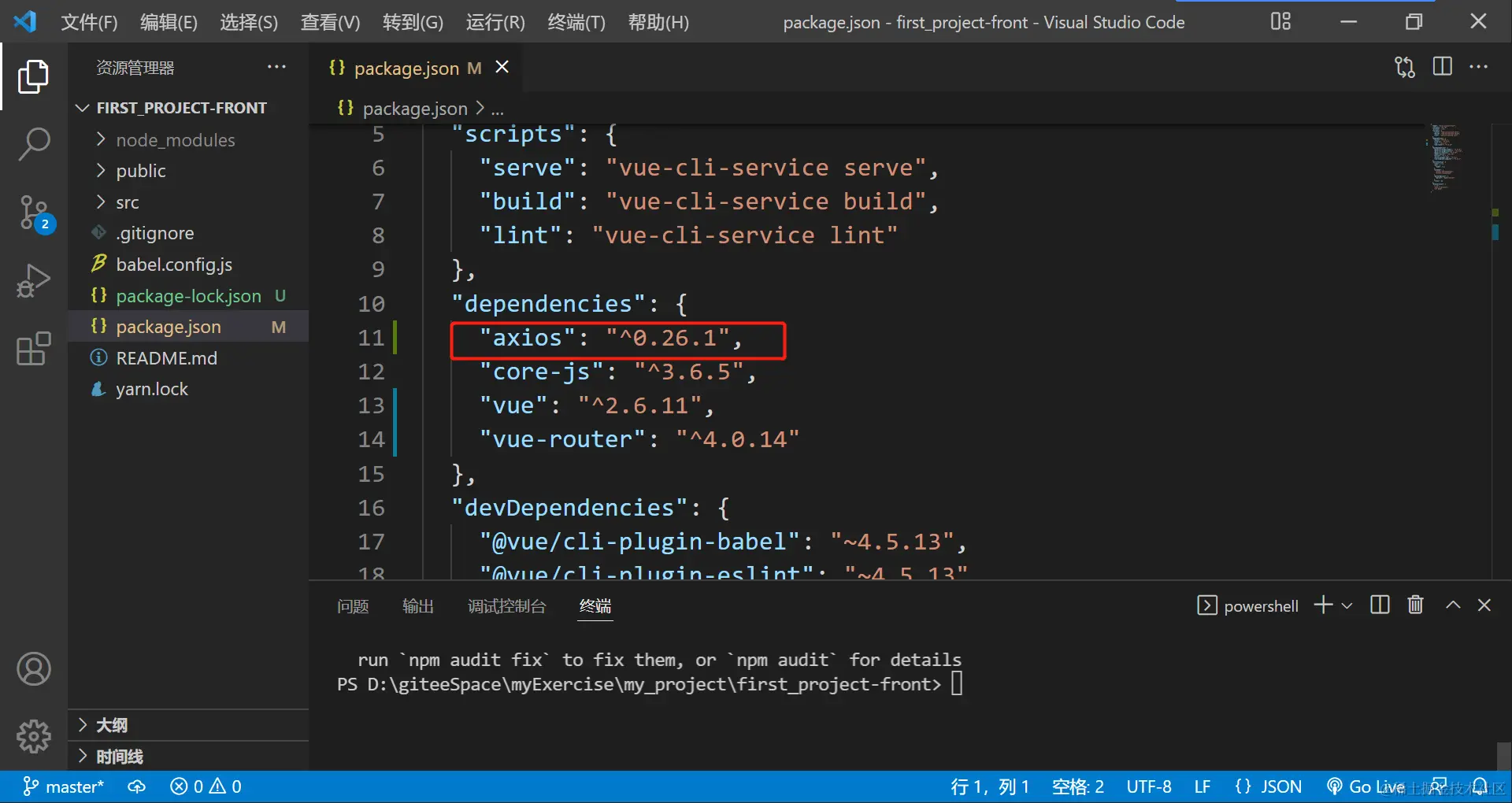Start Go Live server
The width and height of the screenshot is (1512, 803).
pyautogui.click(x=1366, y=786)
